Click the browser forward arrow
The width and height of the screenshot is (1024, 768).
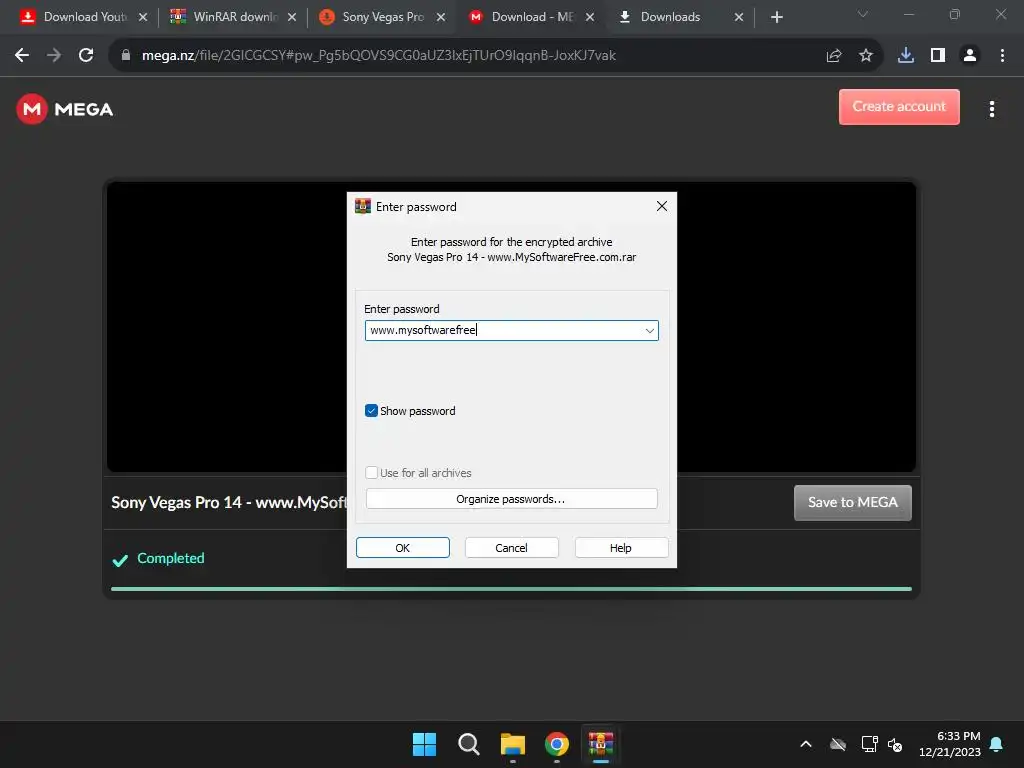[54, 56]
